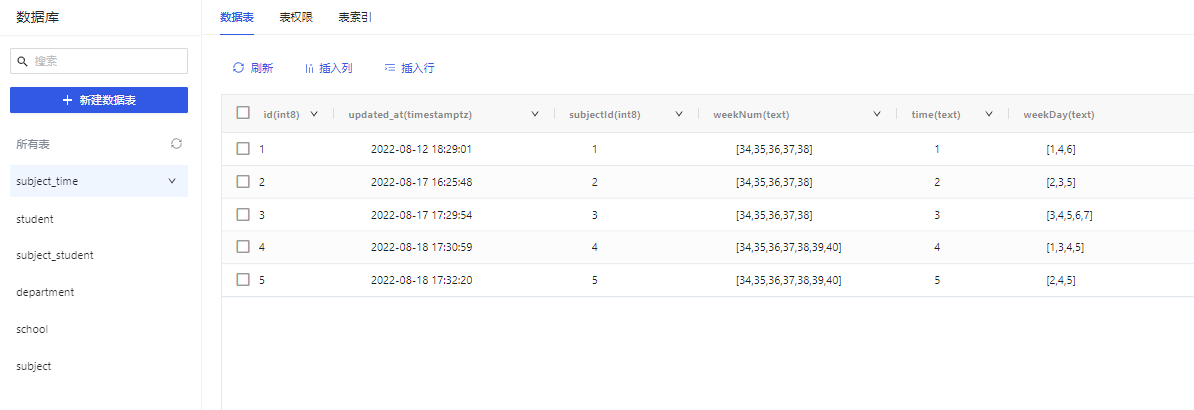Click the 插入列 insert column icon
The image size is (1194, 410).
(x=309, y=68)
